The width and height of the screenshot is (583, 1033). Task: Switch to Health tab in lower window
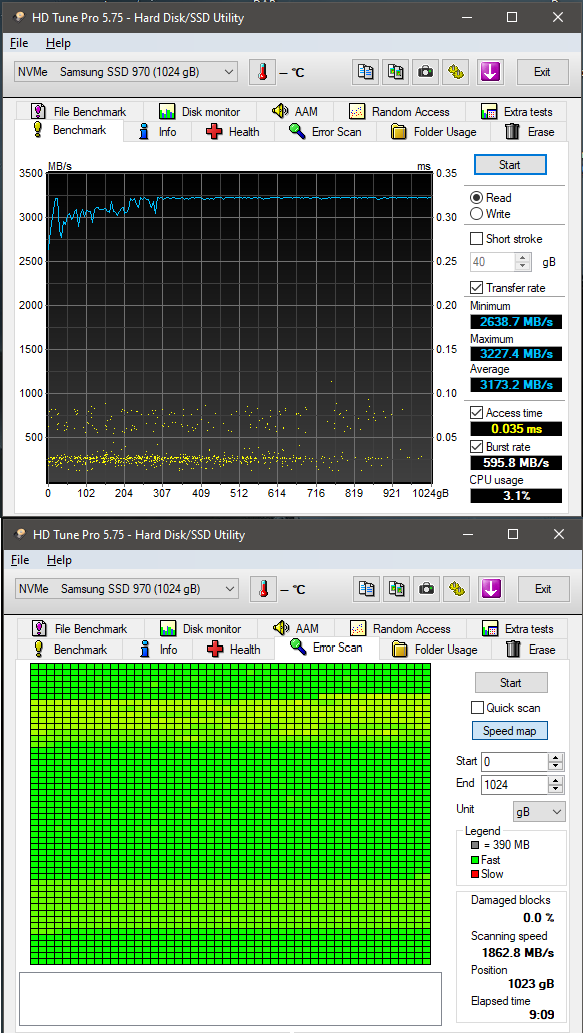tap(234, 650)
